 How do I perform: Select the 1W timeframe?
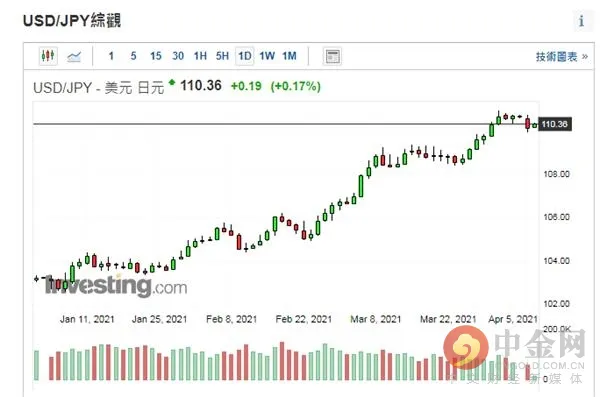click(x=267, y=56)
